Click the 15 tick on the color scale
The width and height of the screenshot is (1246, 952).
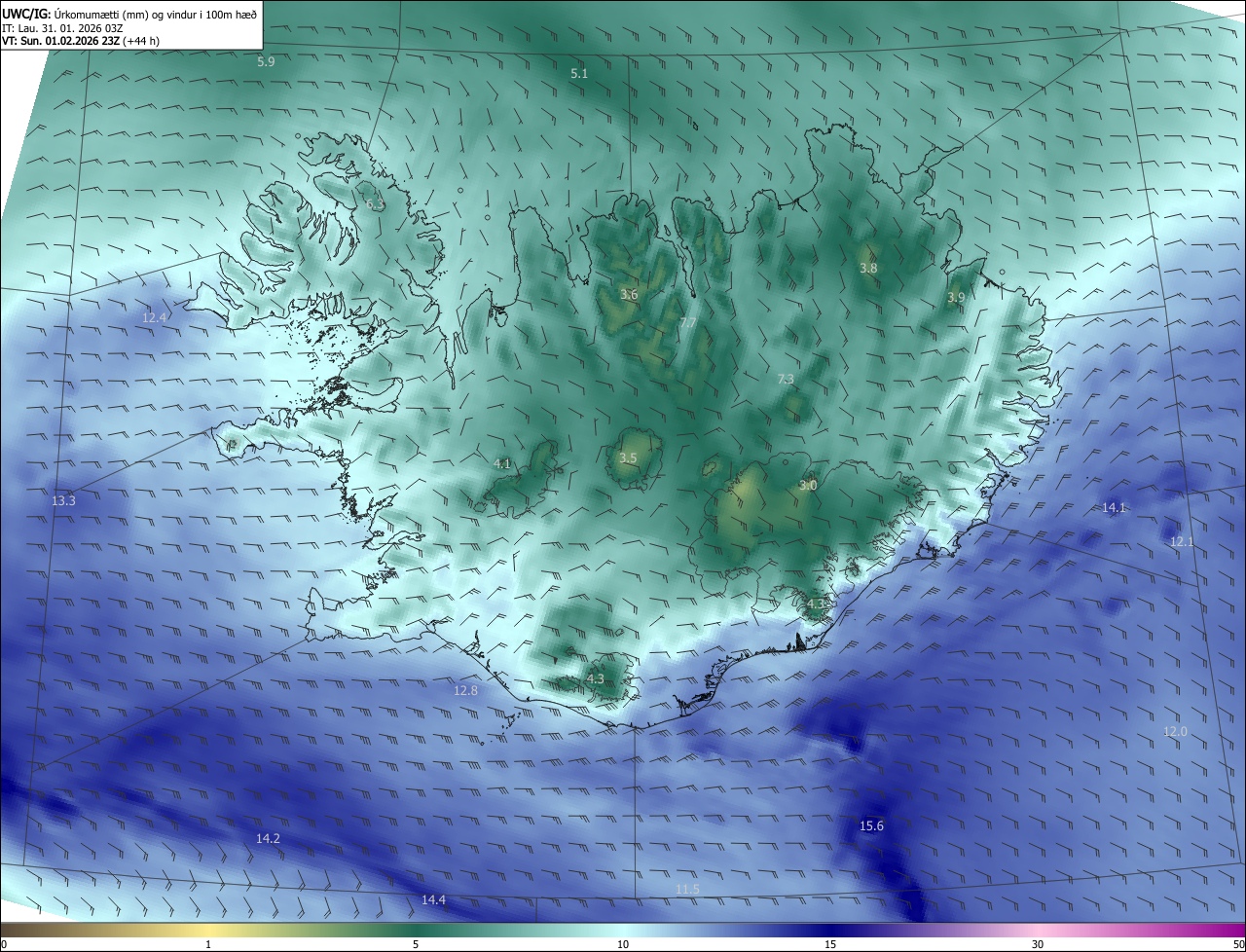point(830,945)
